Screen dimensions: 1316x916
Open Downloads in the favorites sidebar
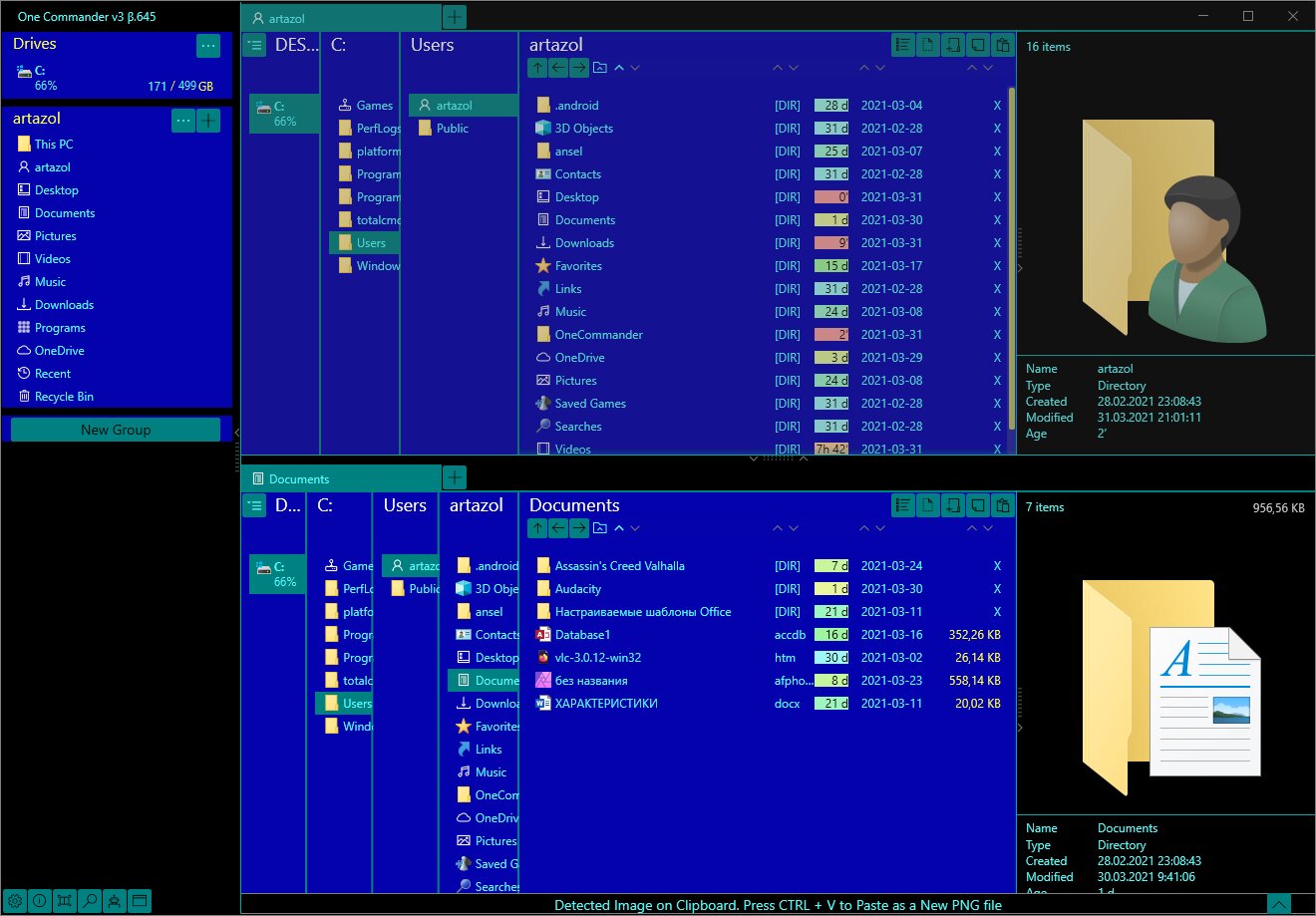(64, 305)
